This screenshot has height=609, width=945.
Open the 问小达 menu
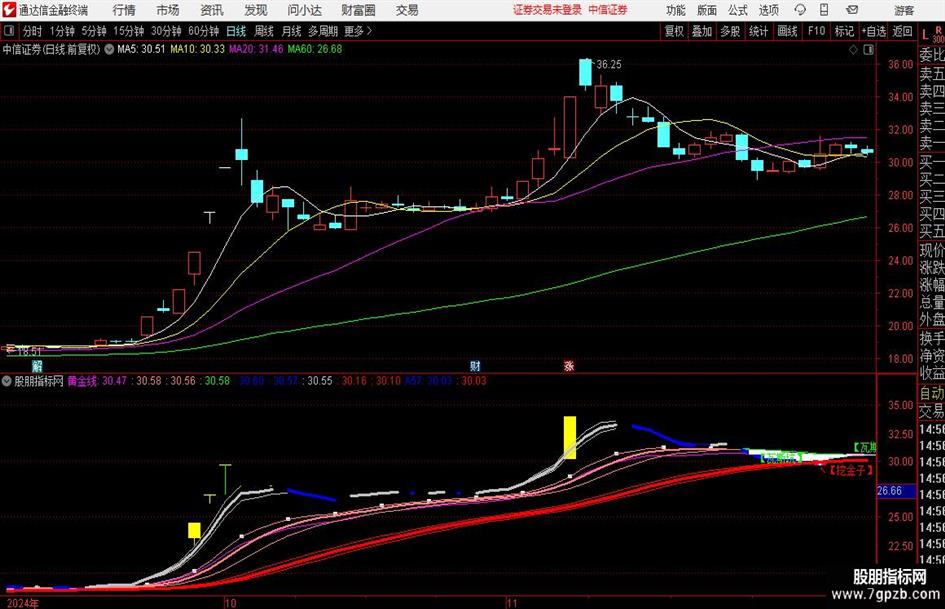pyautogui.click(x=304, y=10)
